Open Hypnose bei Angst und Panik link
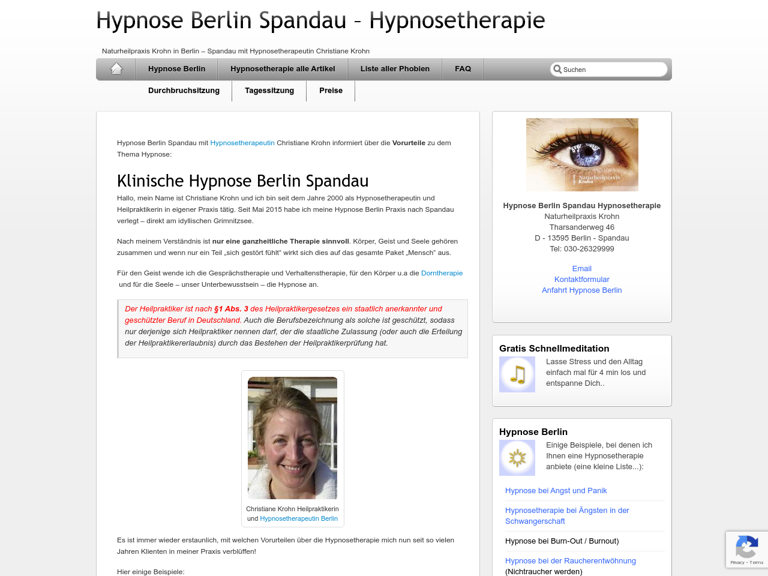 556,491
